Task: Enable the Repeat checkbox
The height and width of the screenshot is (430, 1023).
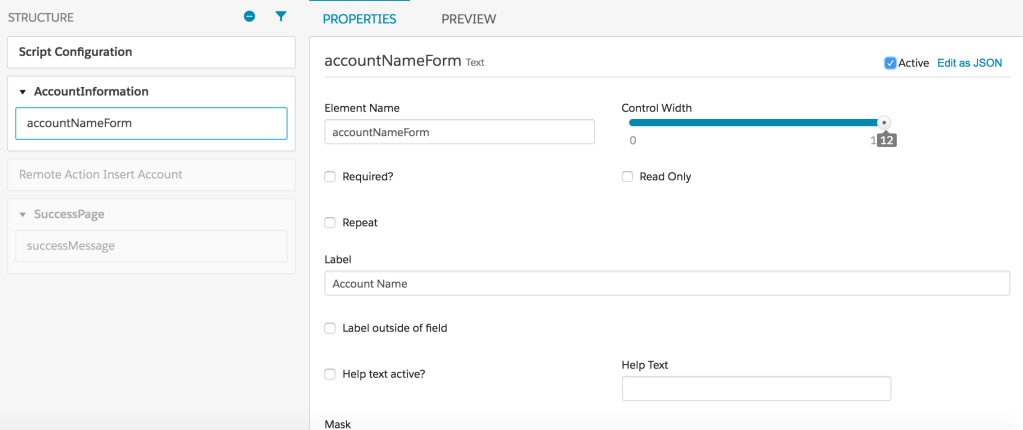Action: click(330, 223)
